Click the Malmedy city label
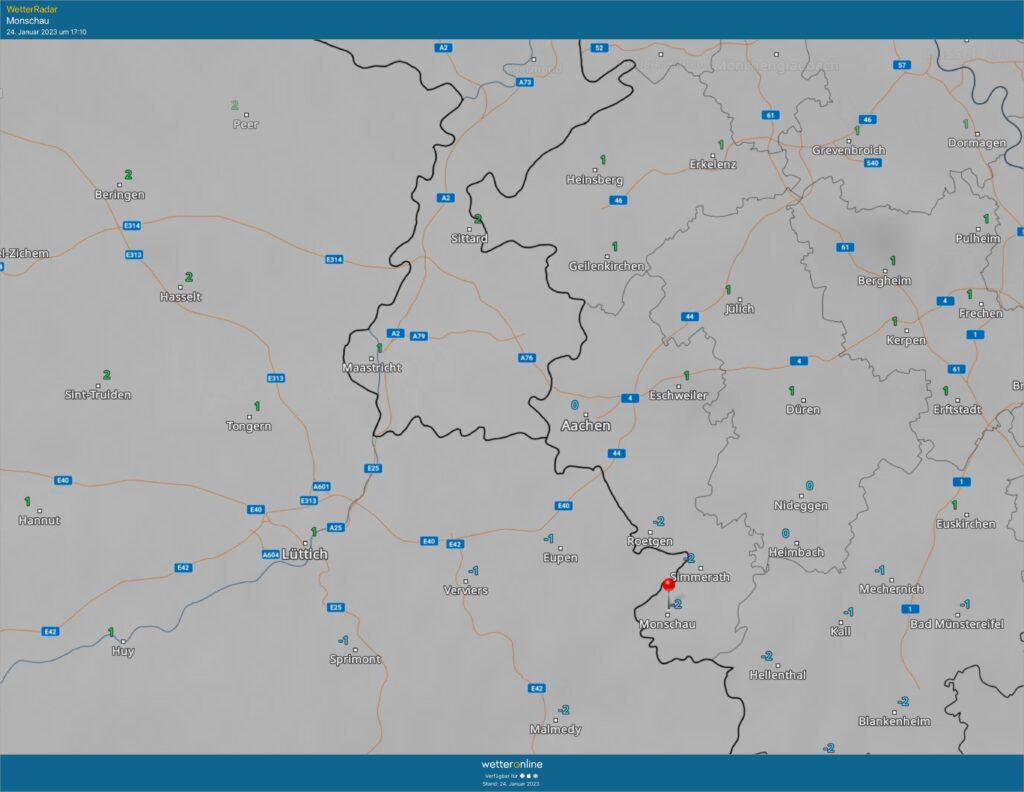 pyautogui.click(x=555, y=730)
